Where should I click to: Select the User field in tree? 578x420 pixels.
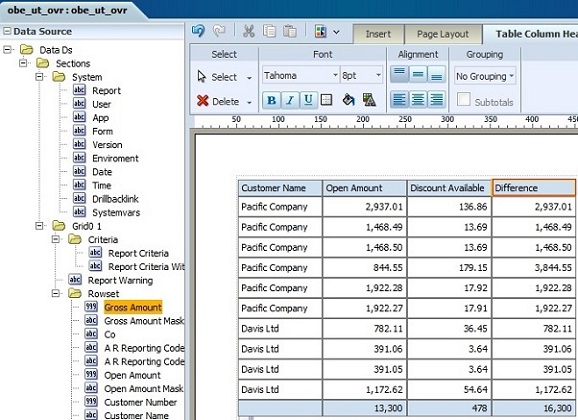[x=101, y=104]
